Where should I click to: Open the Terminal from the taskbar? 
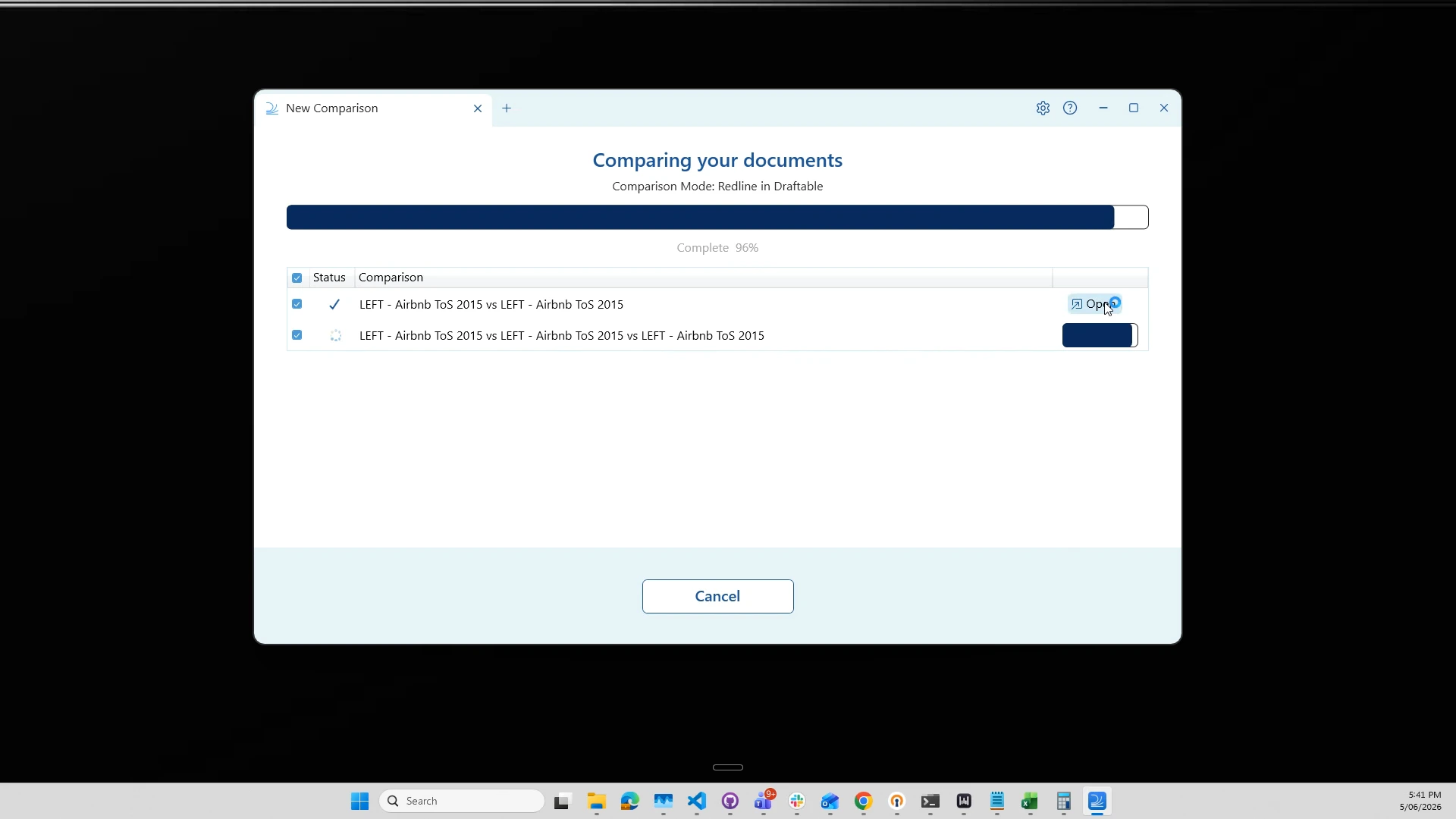tap(930, 802)
